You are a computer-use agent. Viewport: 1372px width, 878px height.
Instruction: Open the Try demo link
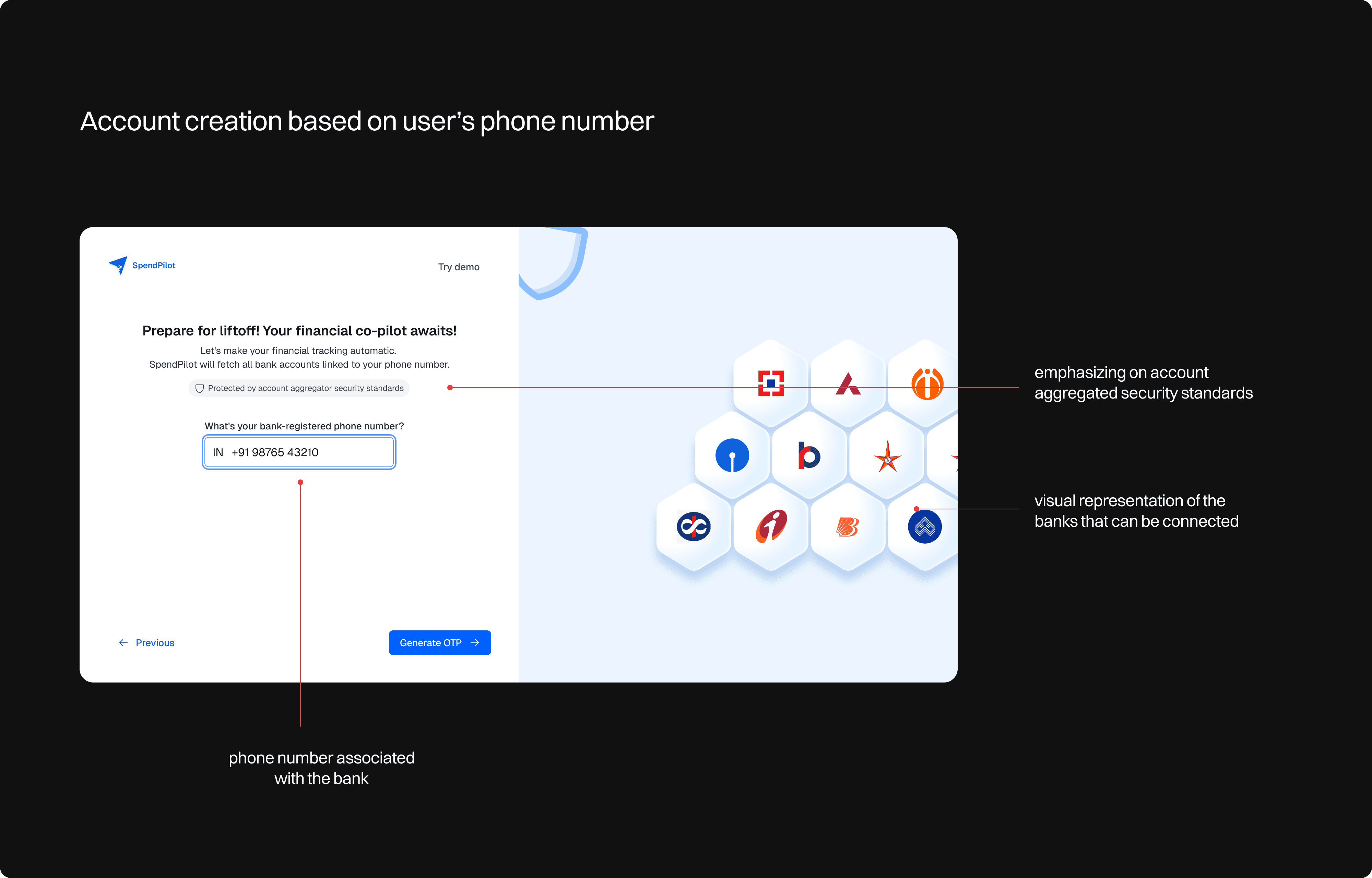458,267
